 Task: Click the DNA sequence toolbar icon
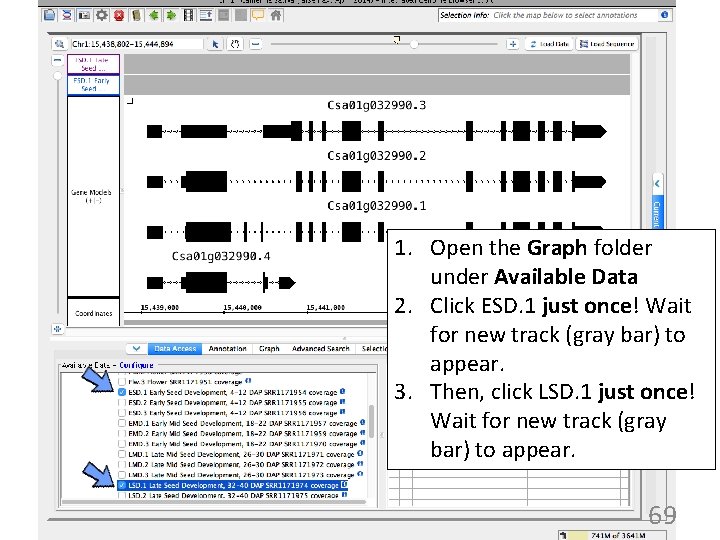[x=67, y=15]
